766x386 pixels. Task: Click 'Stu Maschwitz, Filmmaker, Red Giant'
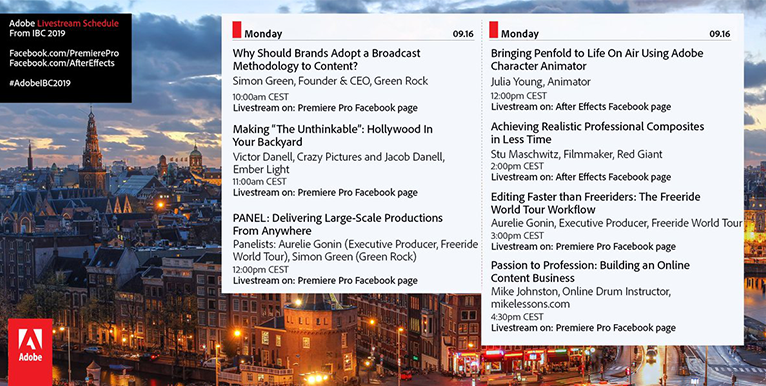click(576, 154)
